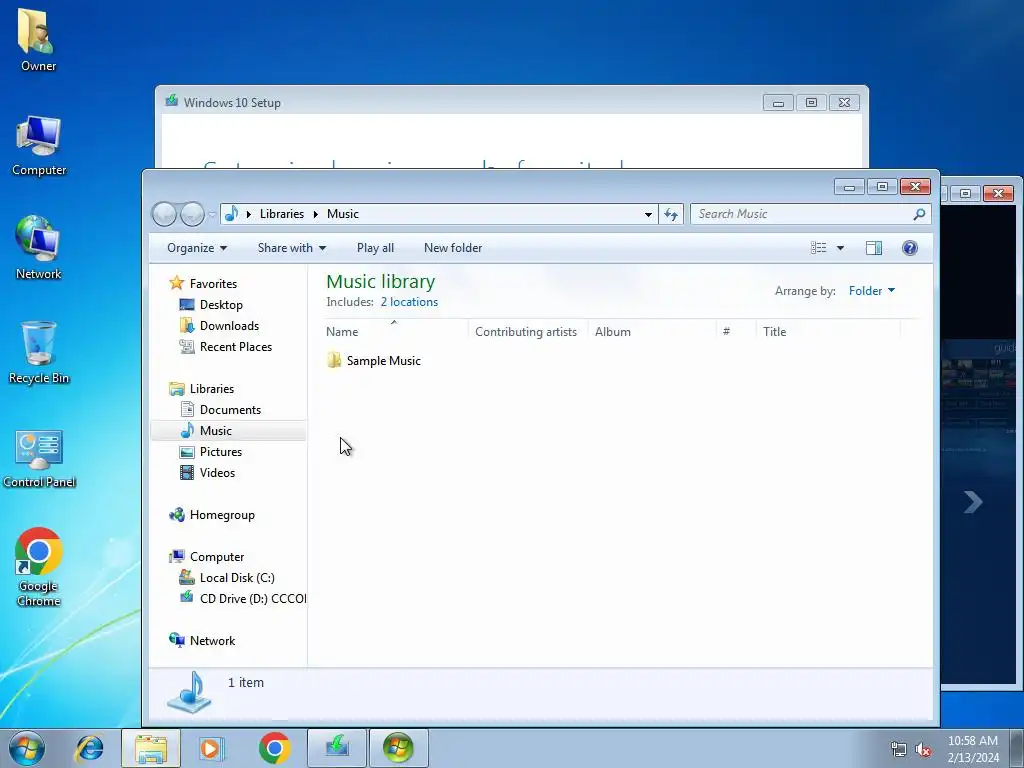Select Music library in sidebar

tap(228, 430)
